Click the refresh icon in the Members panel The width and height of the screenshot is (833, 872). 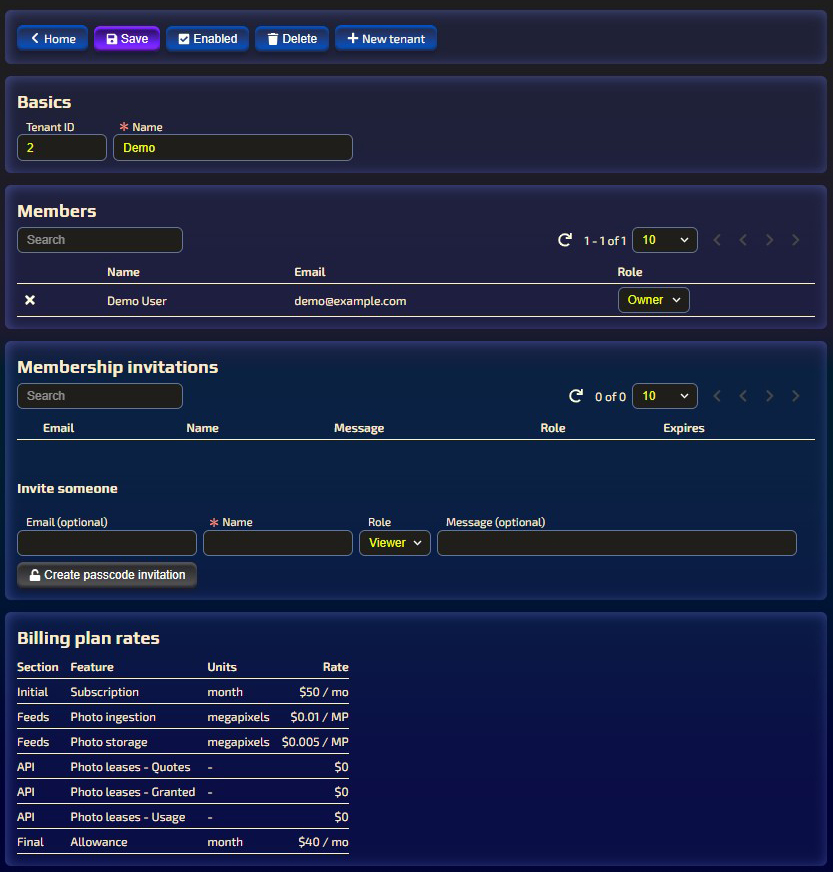pyautogui.click(x=565, y=240)
